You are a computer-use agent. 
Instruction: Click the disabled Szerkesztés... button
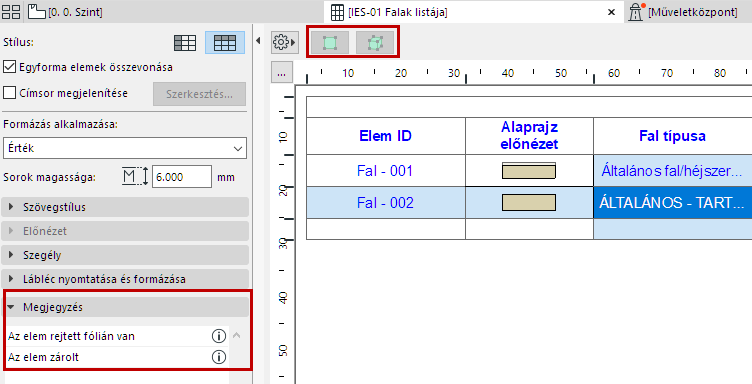pos(200,94)
